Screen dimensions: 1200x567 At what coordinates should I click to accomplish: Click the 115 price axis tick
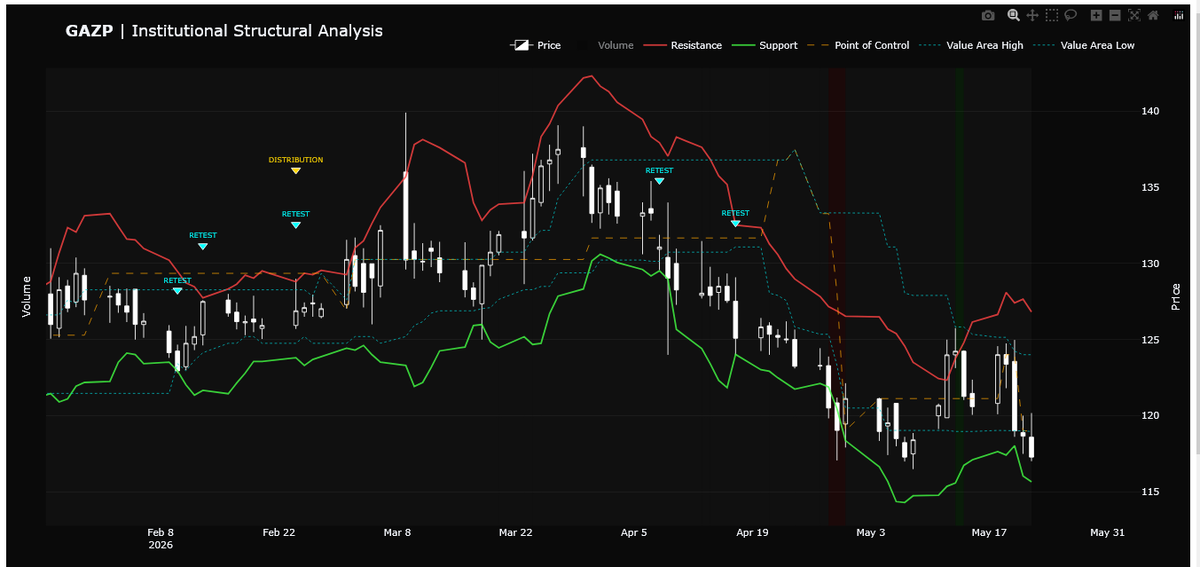[x=1150, y=492]
